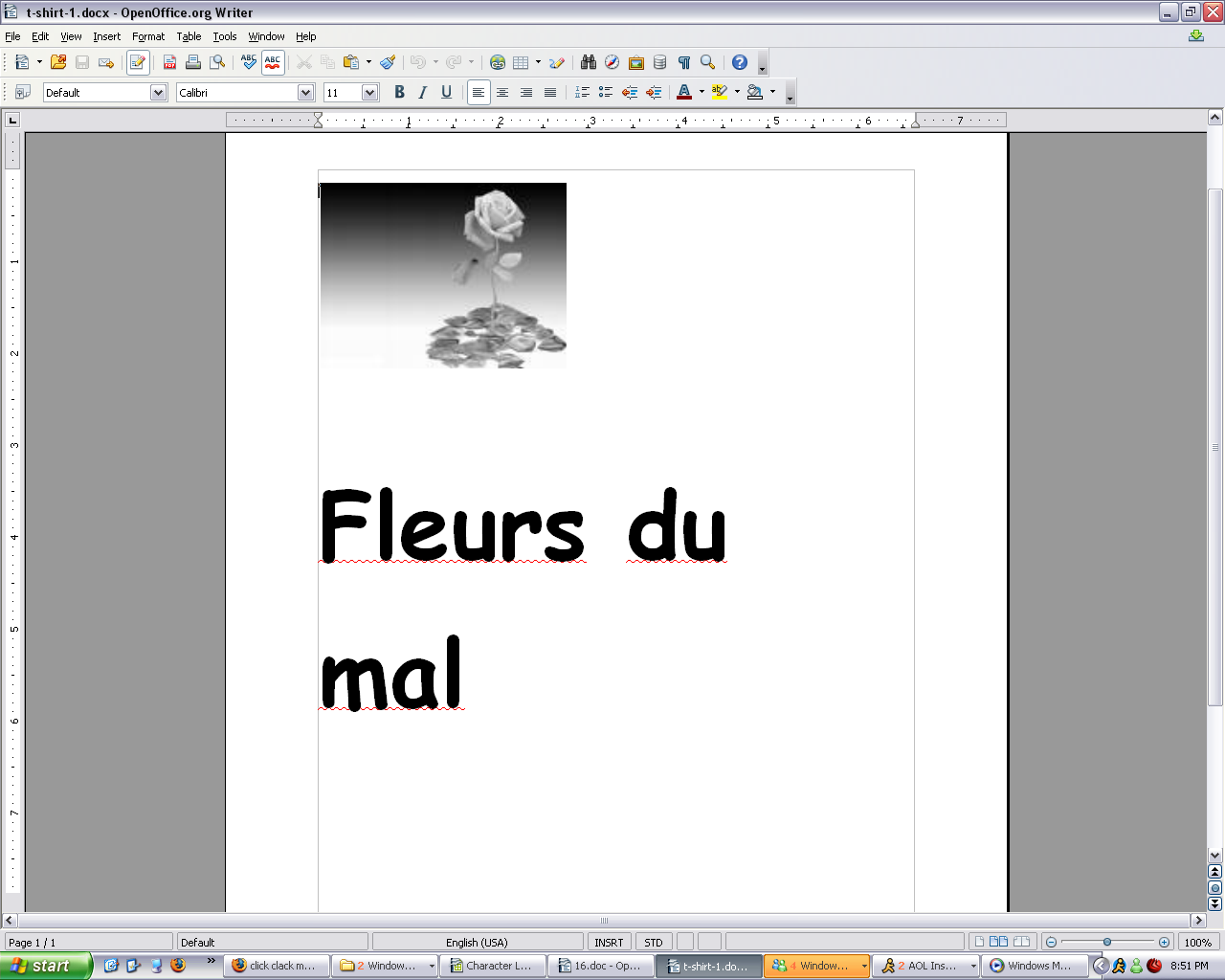The height and width of the screenshot is (980, 1225).
Task: Click the New document icon
Action: 22,62
